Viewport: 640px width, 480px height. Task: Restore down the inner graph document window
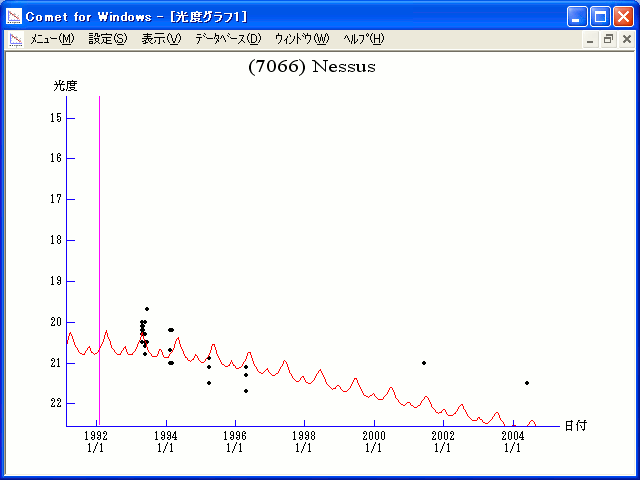pos(608,39)
